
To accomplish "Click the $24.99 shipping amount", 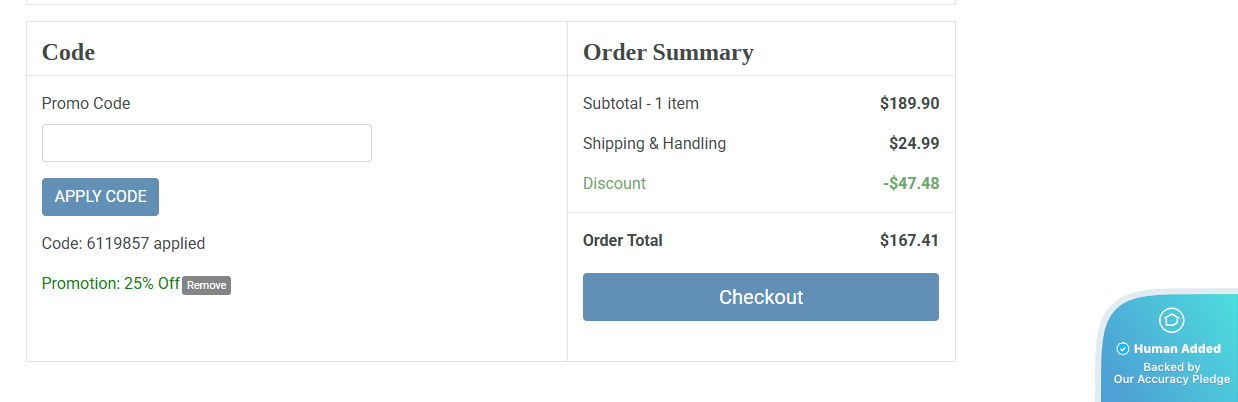I will (x=914, y=143).
